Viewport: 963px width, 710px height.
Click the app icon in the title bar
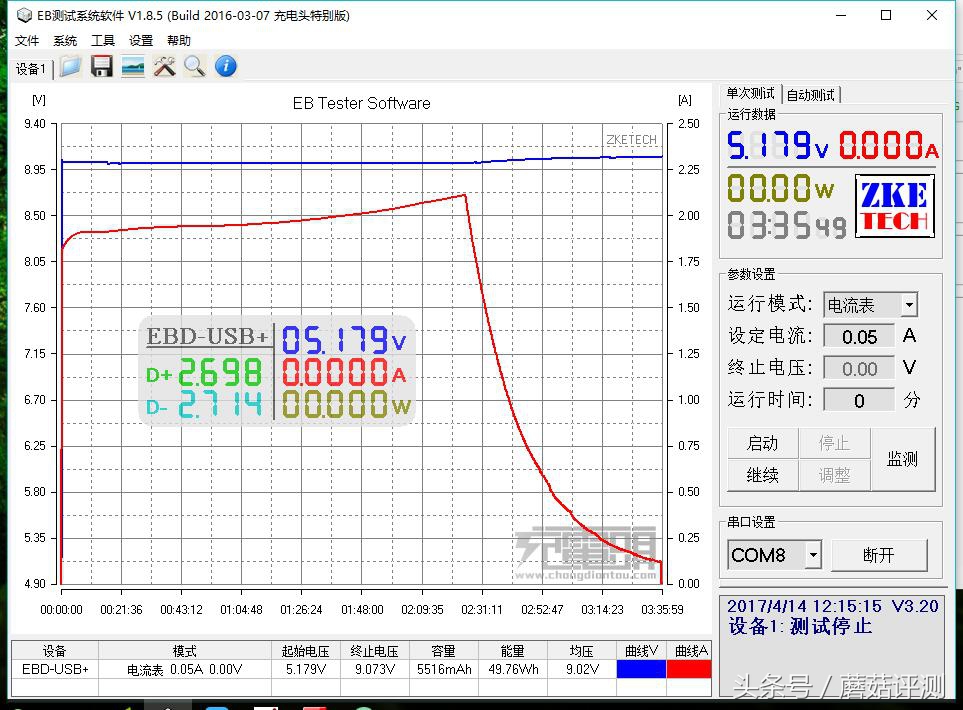[24, 15]
